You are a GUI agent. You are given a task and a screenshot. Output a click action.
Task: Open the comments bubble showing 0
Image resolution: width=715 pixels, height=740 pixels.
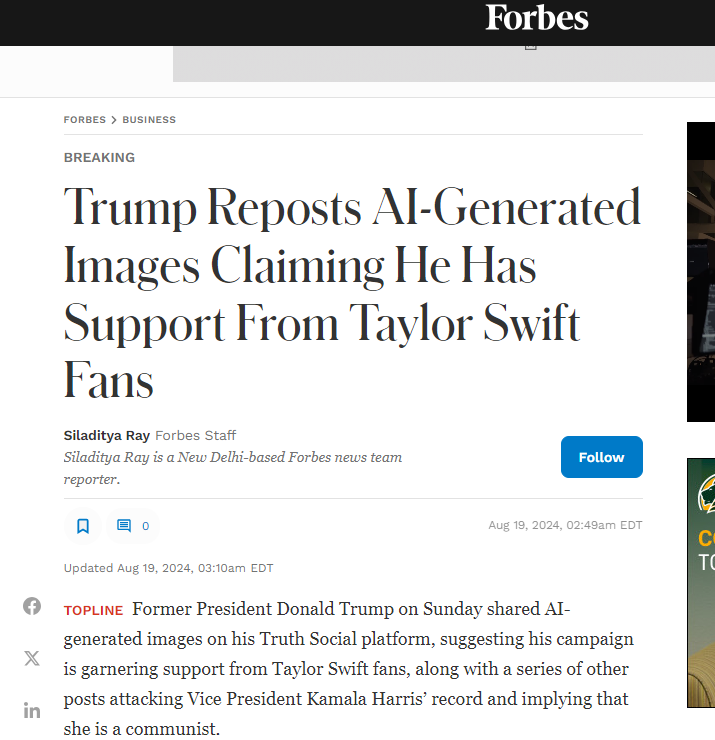coord(133,526)
